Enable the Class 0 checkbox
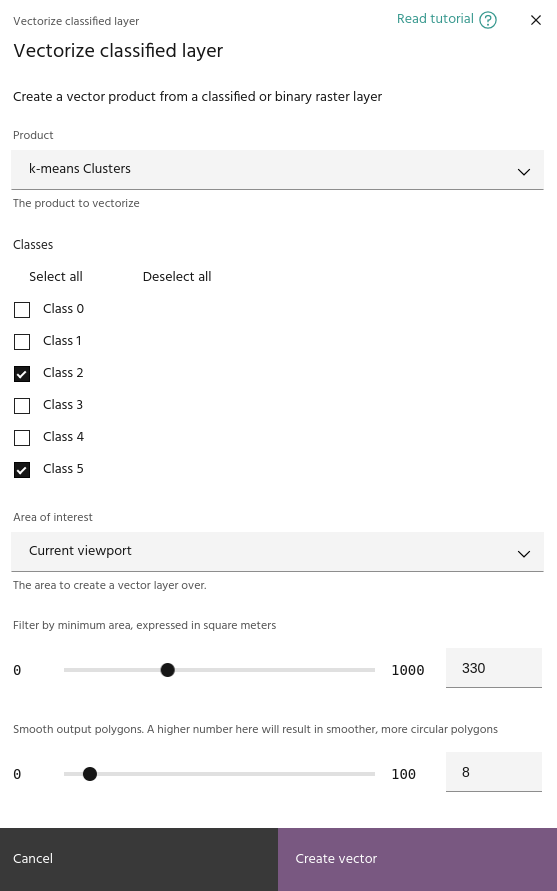The image size is (557, 891). [22, 310]
